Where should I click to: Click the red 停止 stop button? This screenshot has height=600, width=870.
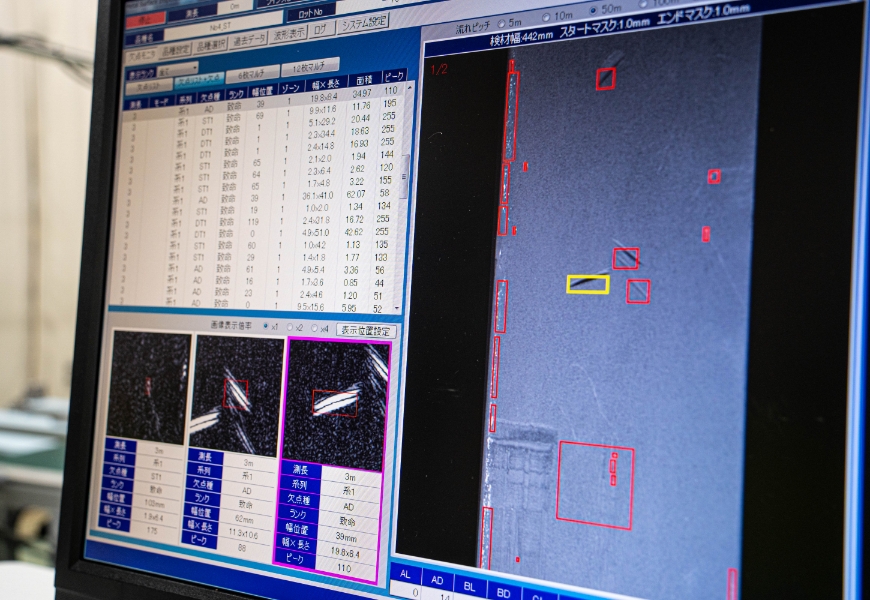[x=148, y=18]
